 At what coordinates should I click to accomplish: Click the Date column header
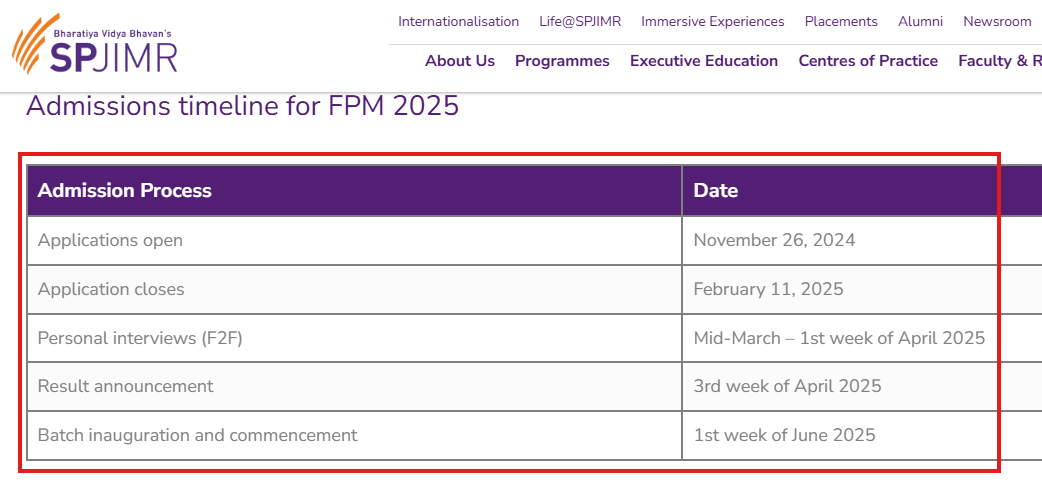(862, 191)
